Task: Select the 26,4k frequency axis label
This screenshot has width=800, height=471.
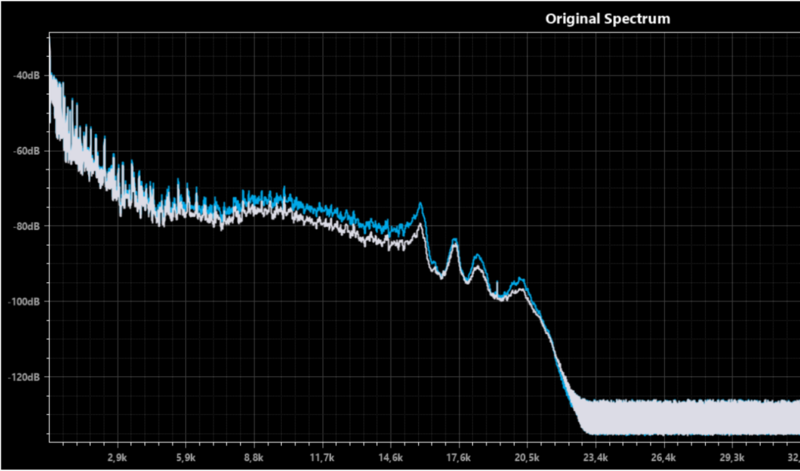Action: pos(664,457)
